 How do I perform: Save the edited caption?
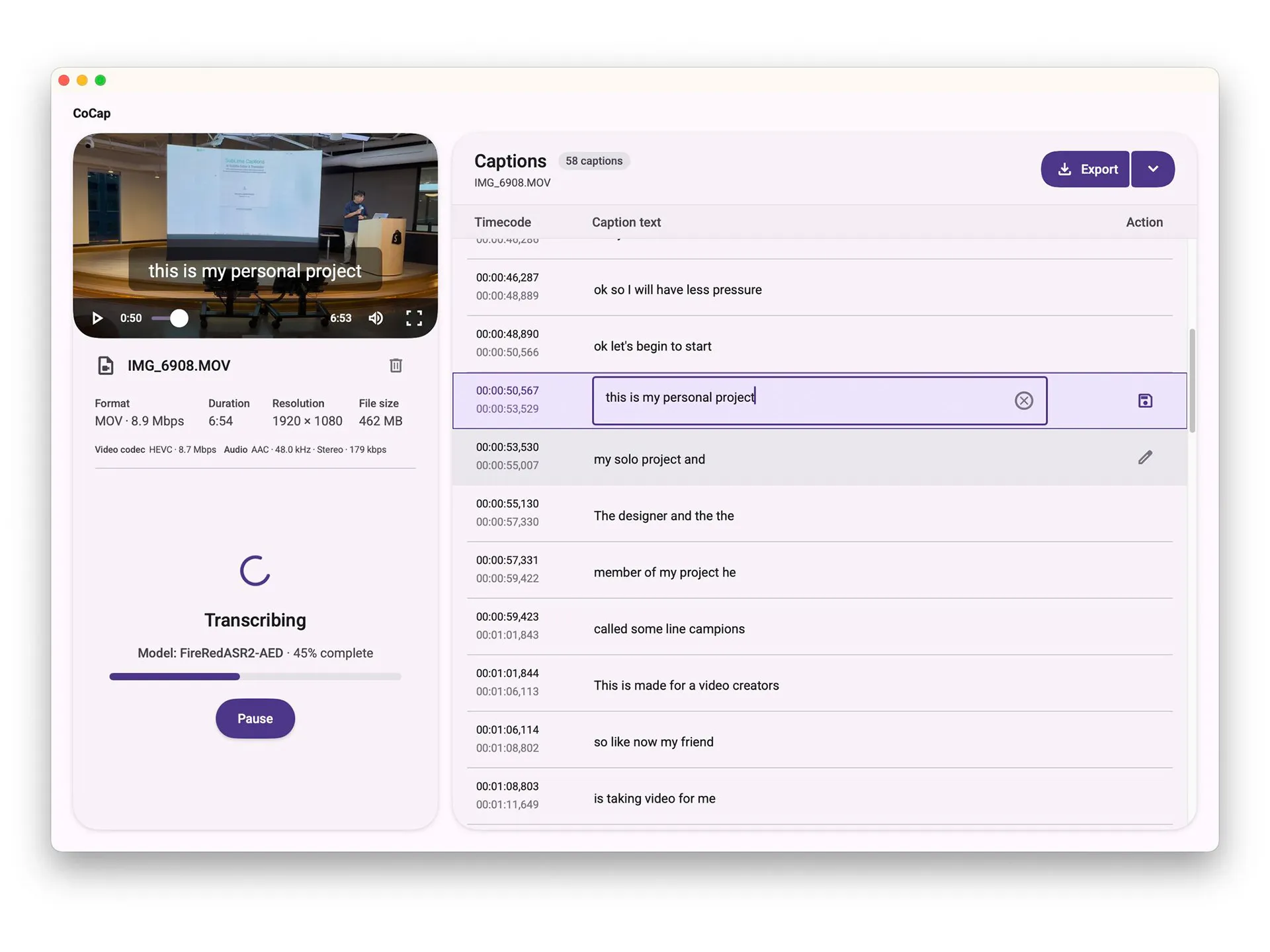point(1145,401)
